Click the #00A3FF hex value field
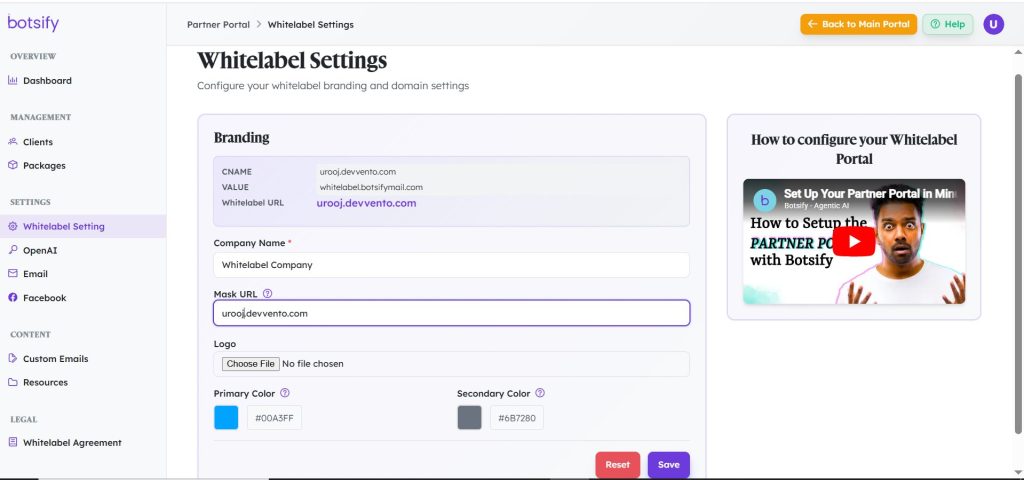The height and width of the screenshot is (480, 1024). point(274,417)
